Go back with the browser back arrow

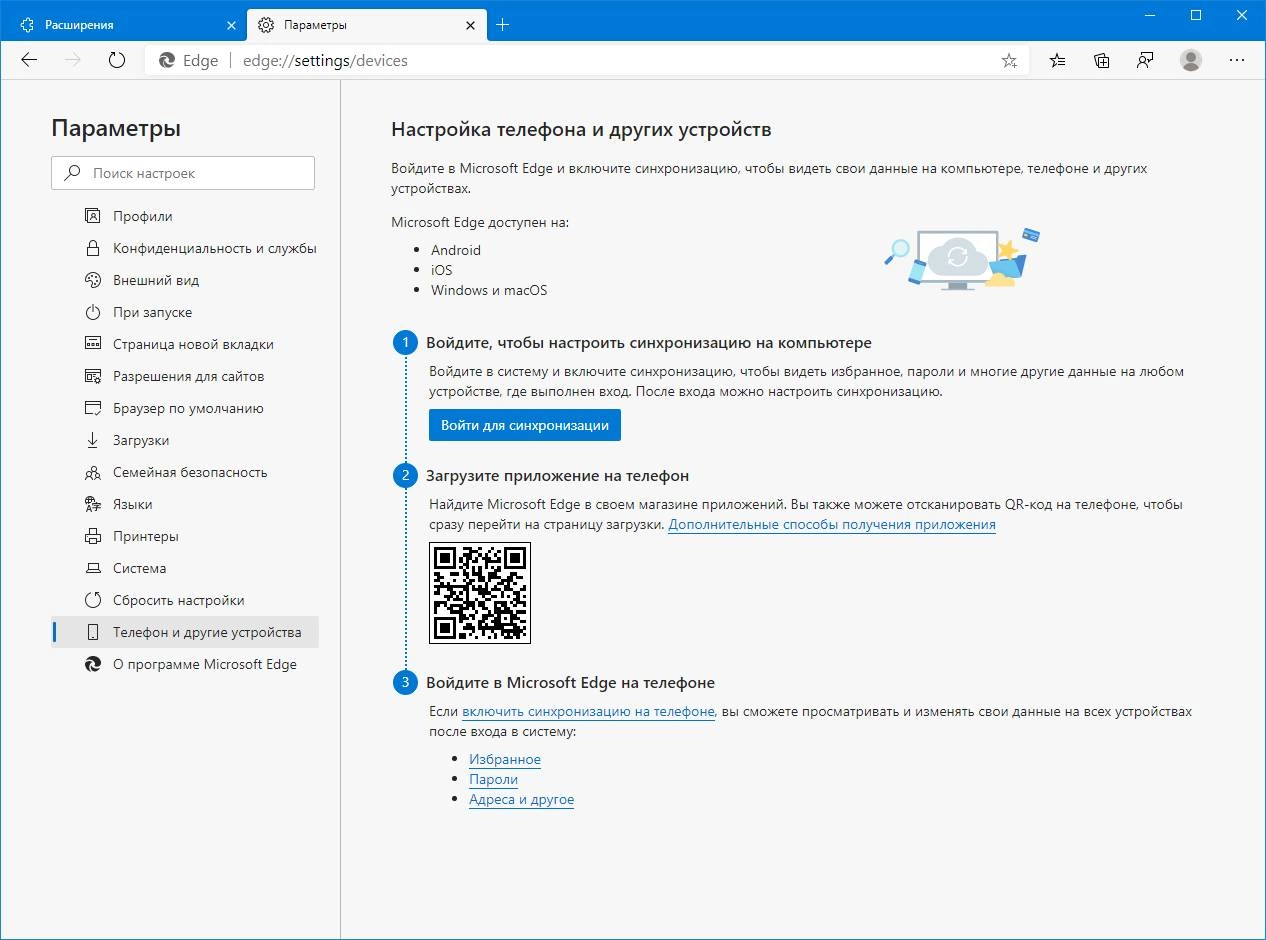click(29, 60)
